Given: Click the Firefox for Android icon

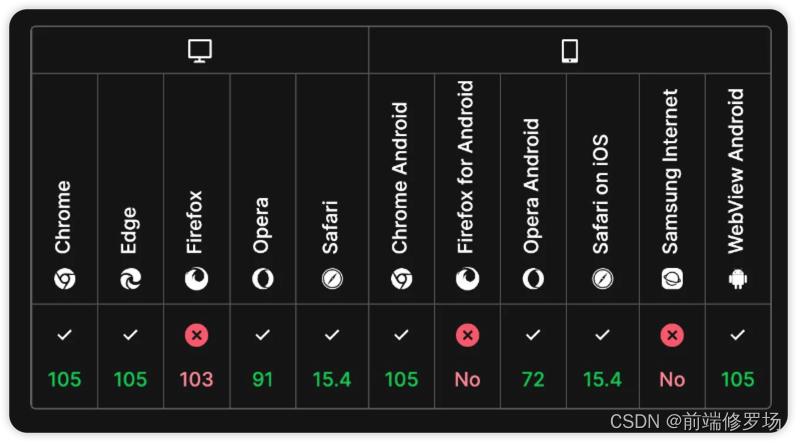Looking at the screenshot, I should (x=467, y=279).
